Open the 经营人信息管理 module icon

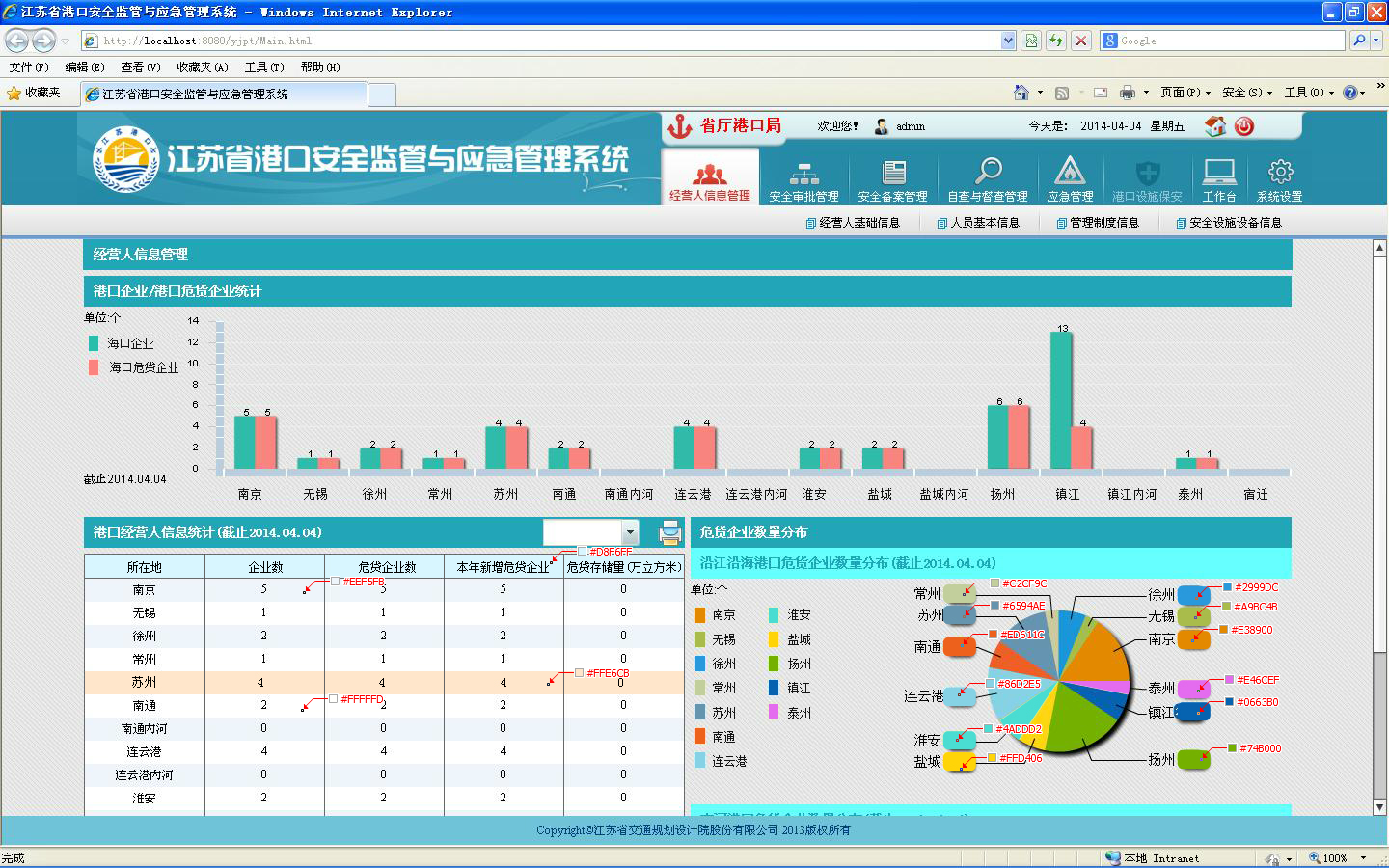(710, 175)
